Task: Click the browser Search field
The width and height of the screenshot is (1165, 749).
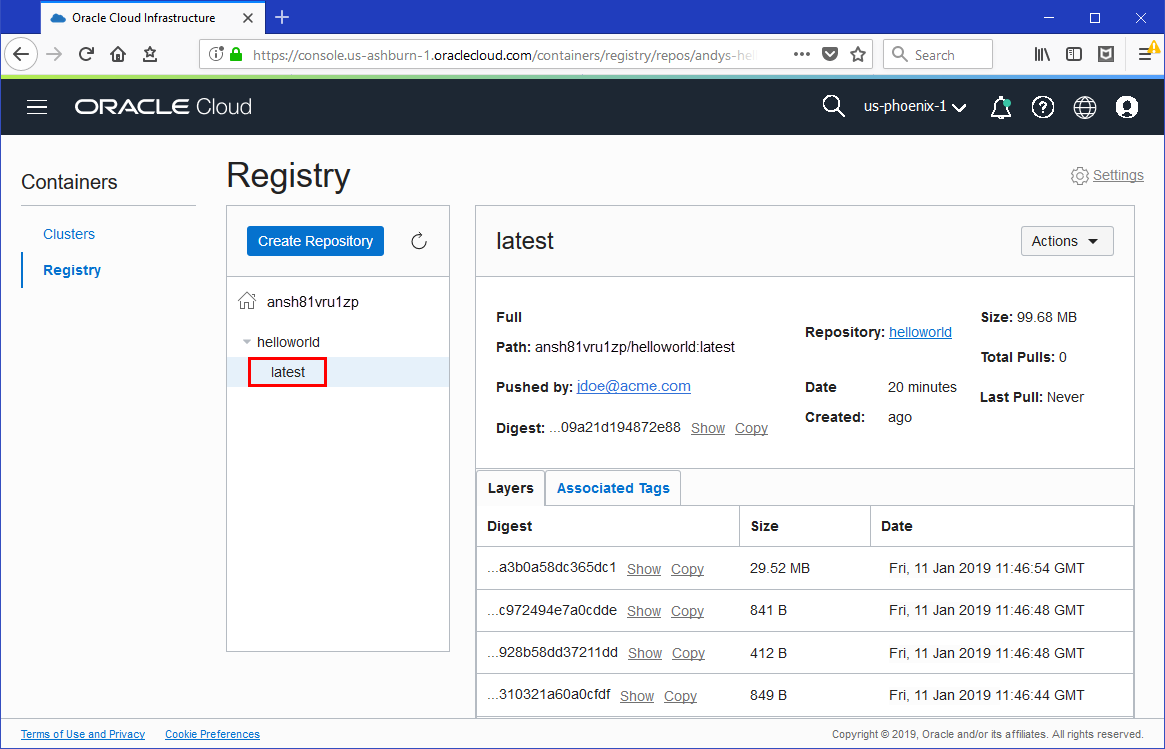Action: pos(938,54)
